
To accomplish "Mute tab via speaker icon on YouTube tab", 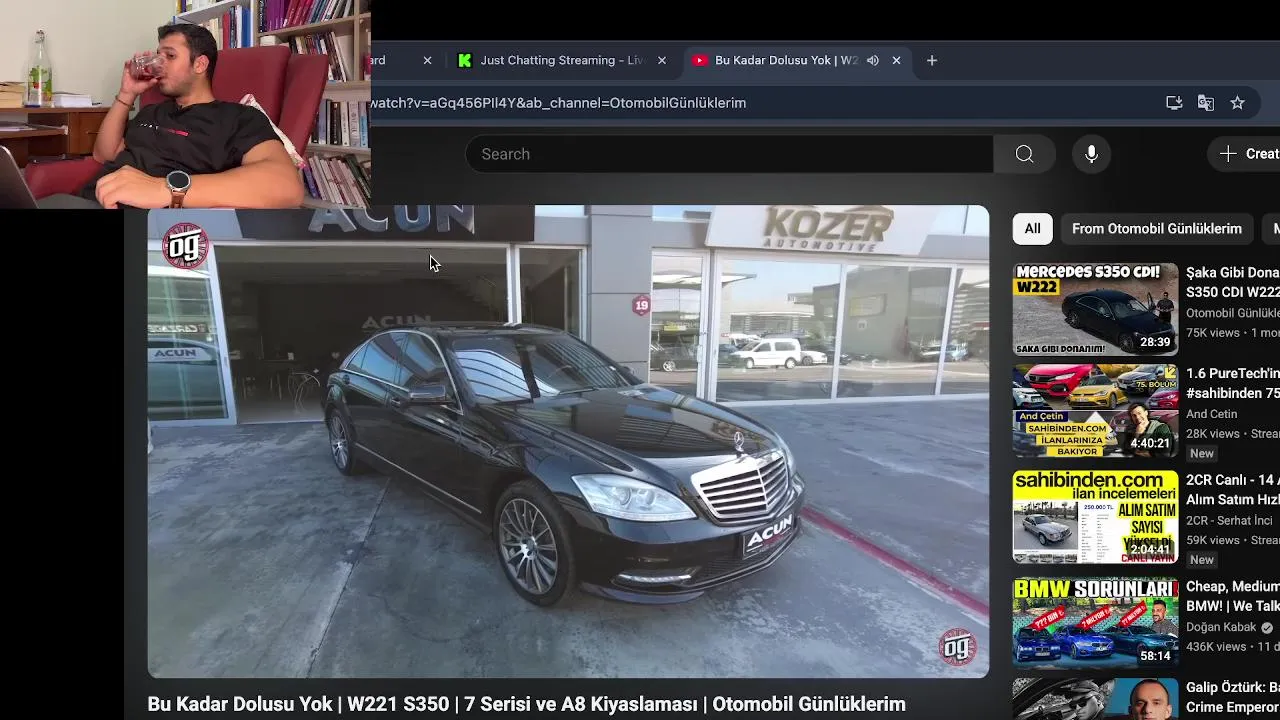I will [873, 60].
